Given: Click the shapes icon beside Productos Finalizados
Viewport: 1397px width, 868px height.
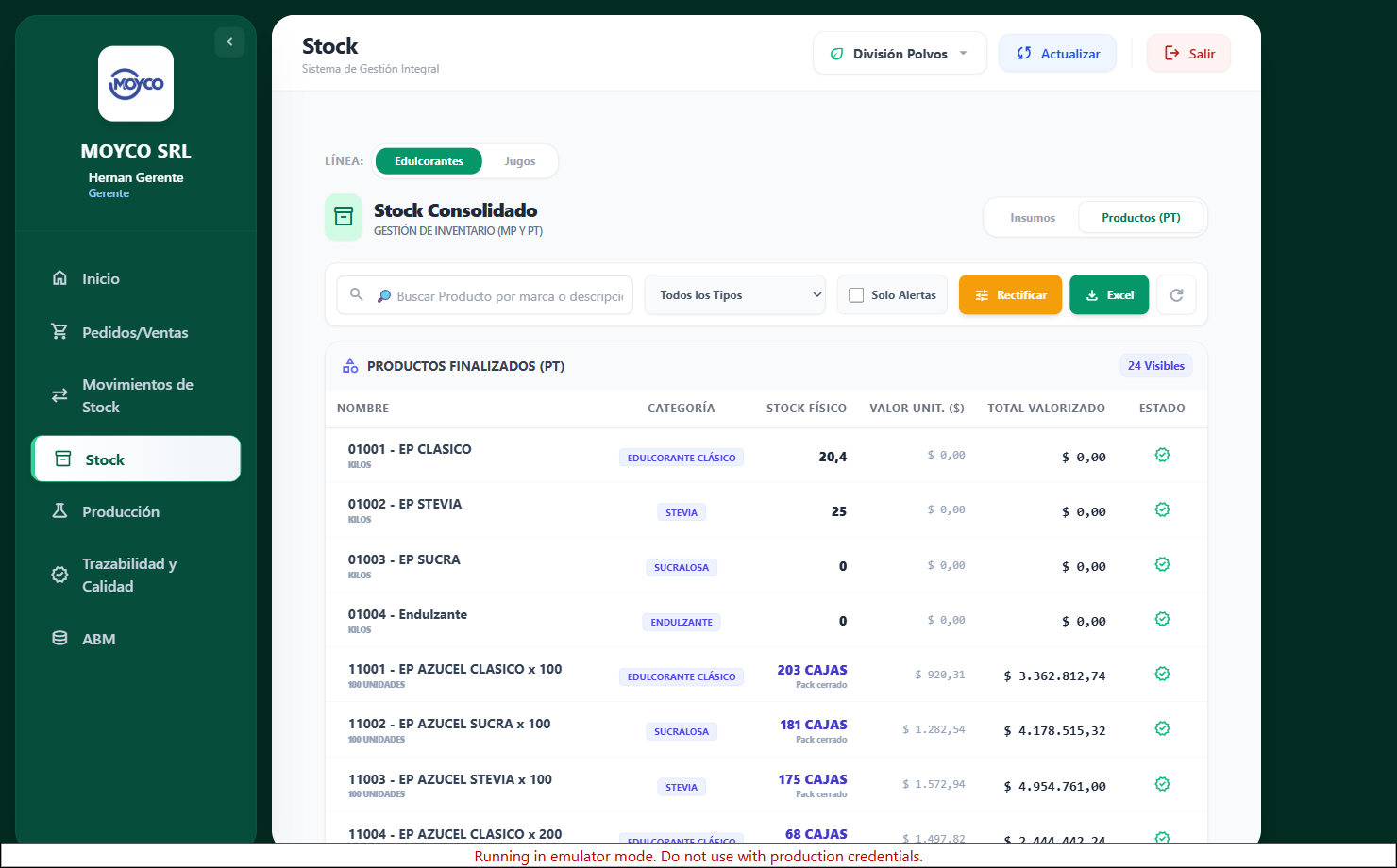Looking at the screenshot, I should pos(350,366).
